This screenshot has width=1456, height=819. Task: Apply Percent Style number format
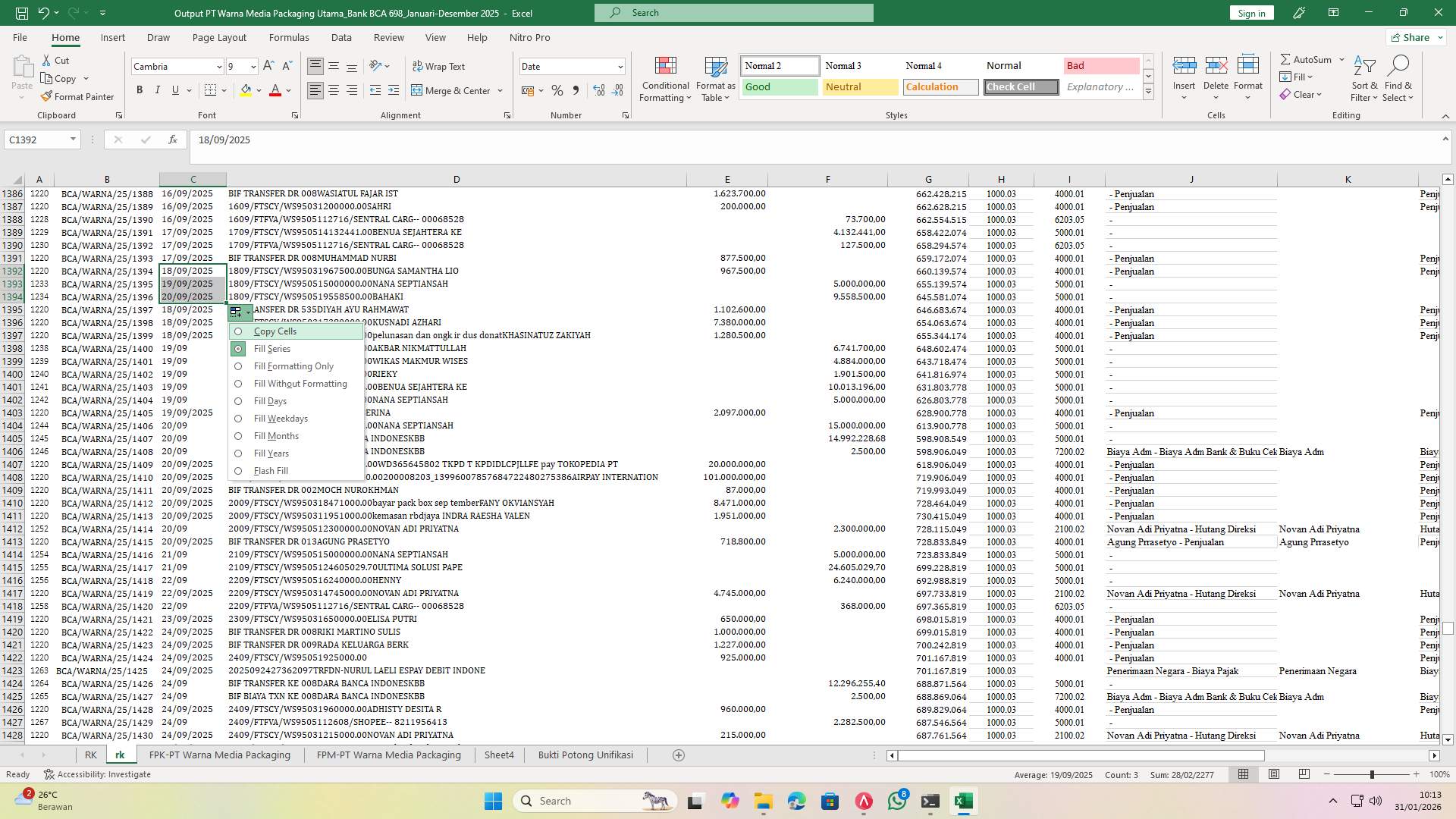pos(557,89)
